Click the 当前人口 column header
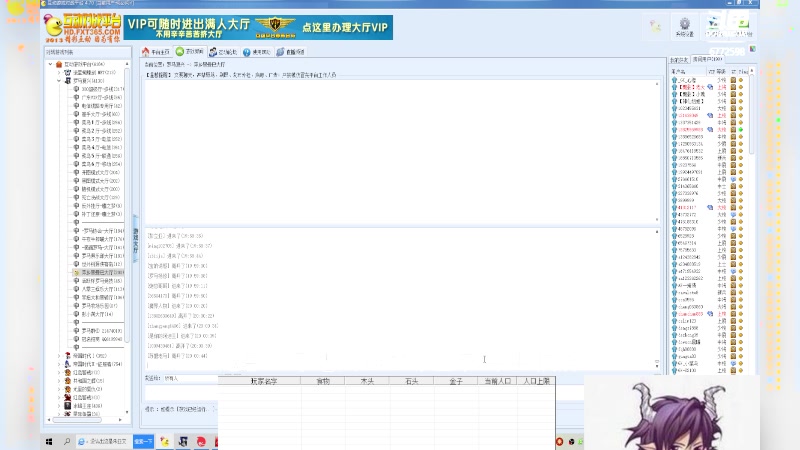This screenshot has width=800, height=450. coord(497,381)
